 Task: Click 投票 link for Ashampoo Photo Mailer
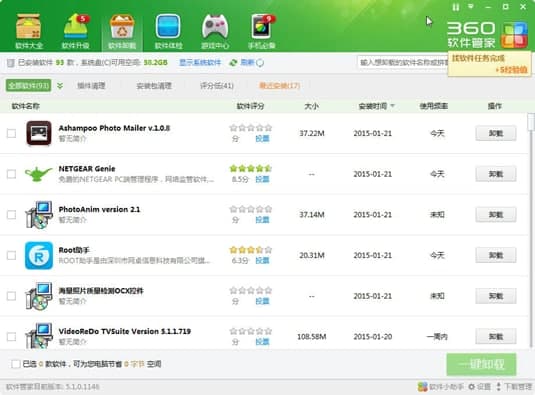click(262, 138)
